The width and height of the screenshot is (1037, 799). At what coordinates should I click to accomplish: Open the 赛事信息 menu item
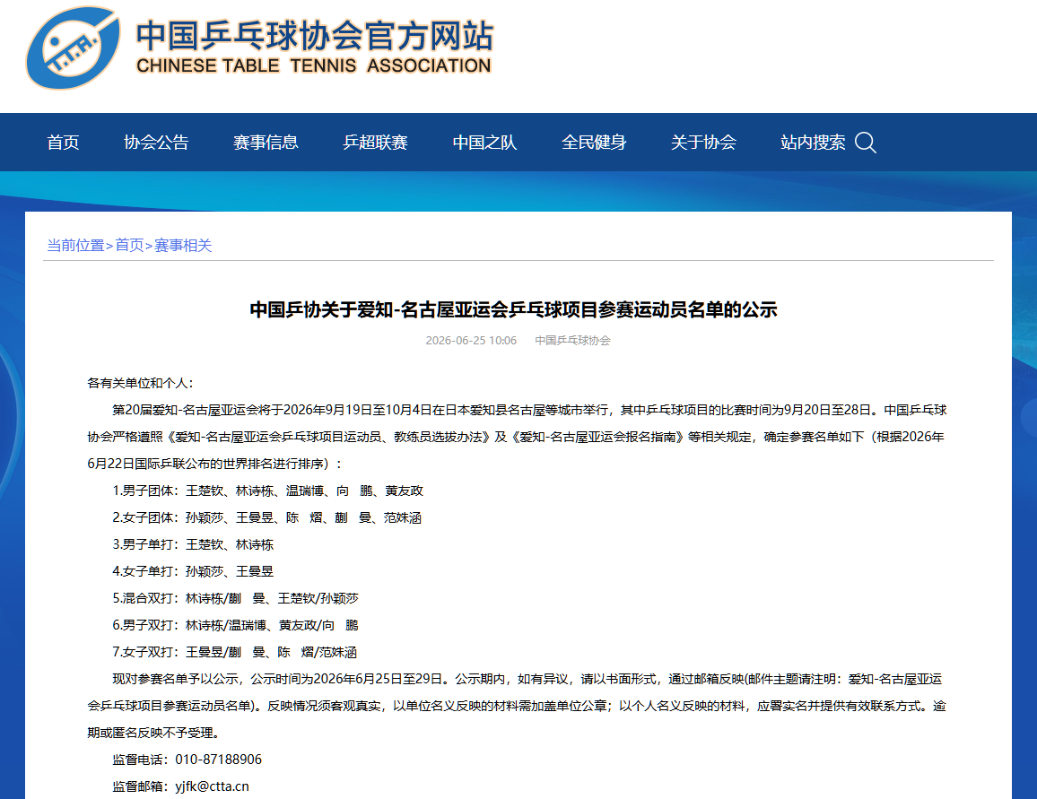(265, 142)
